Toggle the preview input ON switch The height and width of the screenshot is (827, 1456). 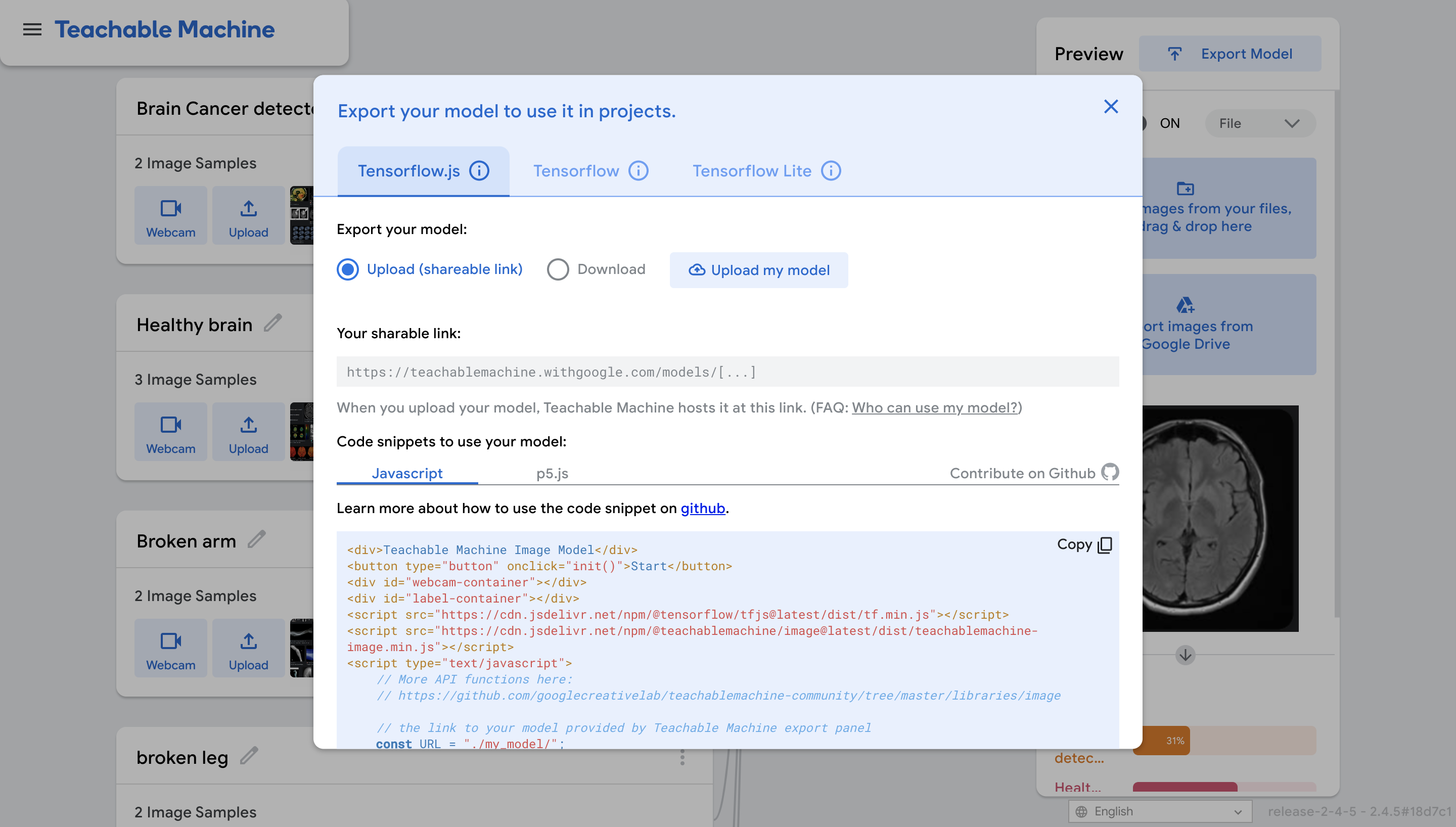pyautogui.click(x=1144, y=123)
